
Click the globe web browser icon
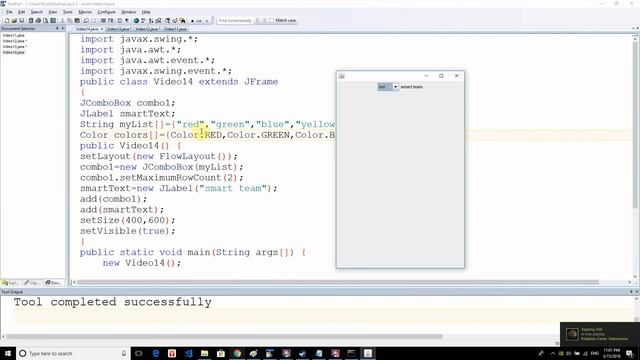(136, 20)
